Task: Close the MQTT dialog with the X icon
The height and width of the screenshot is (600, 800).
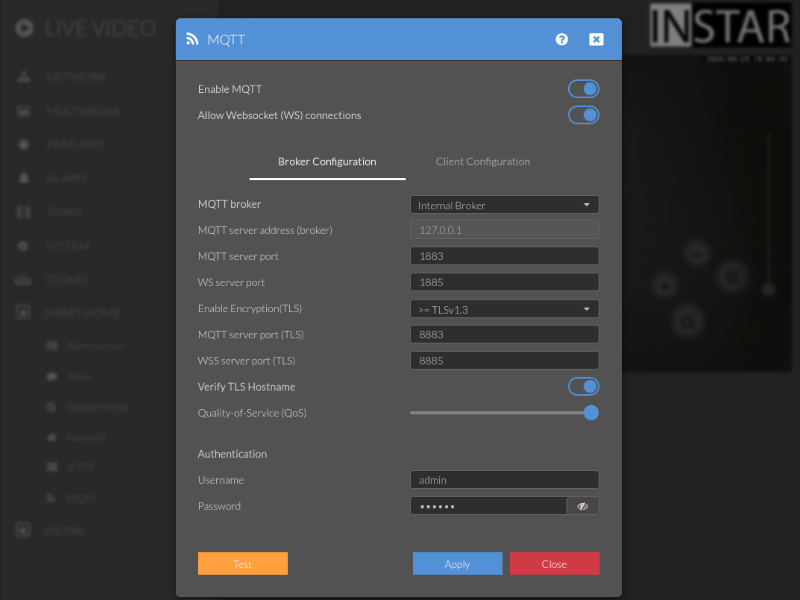Action: (596, 39)
